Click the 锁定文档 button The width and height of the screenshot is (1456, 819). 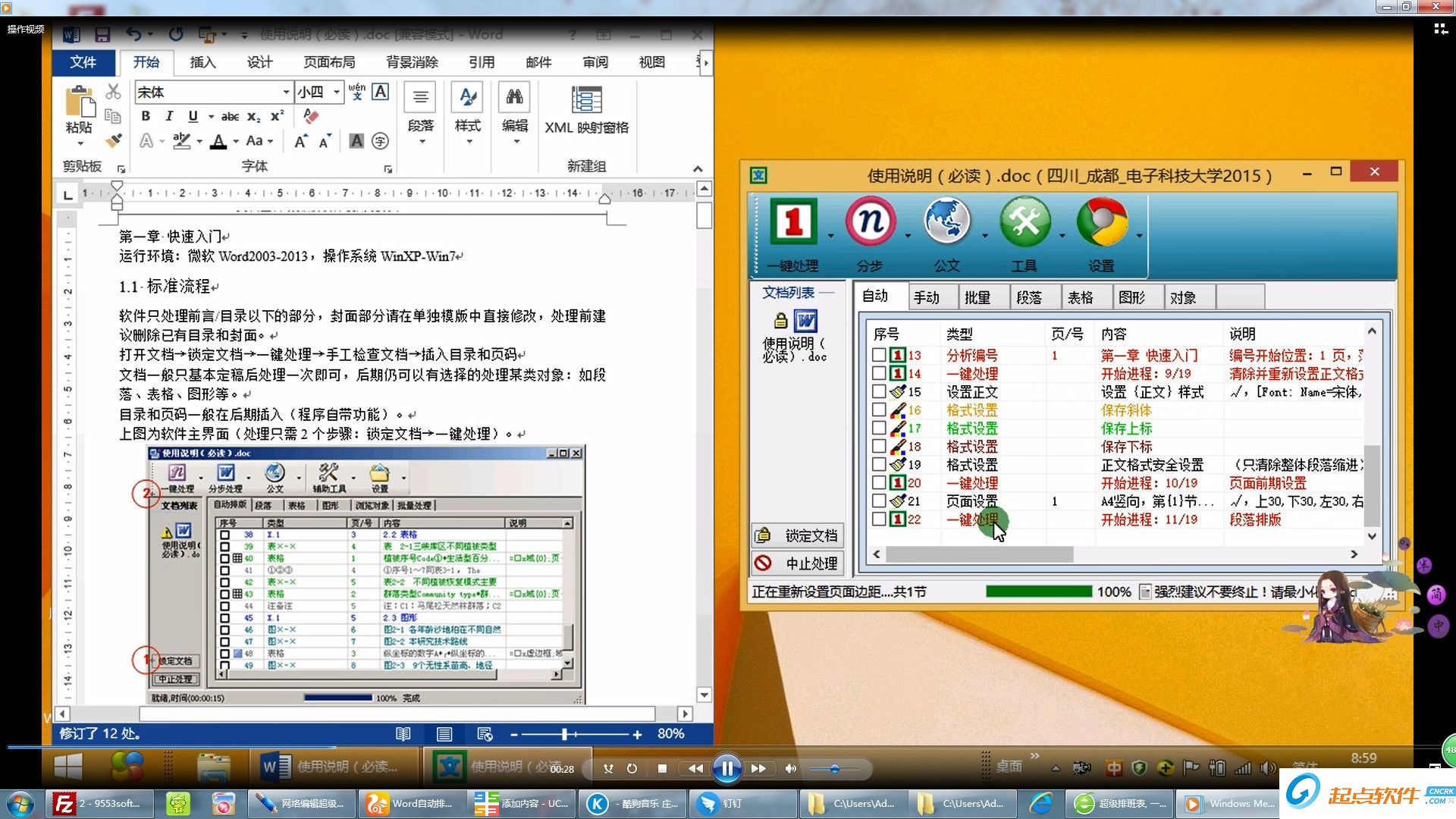tap(797, 535)
